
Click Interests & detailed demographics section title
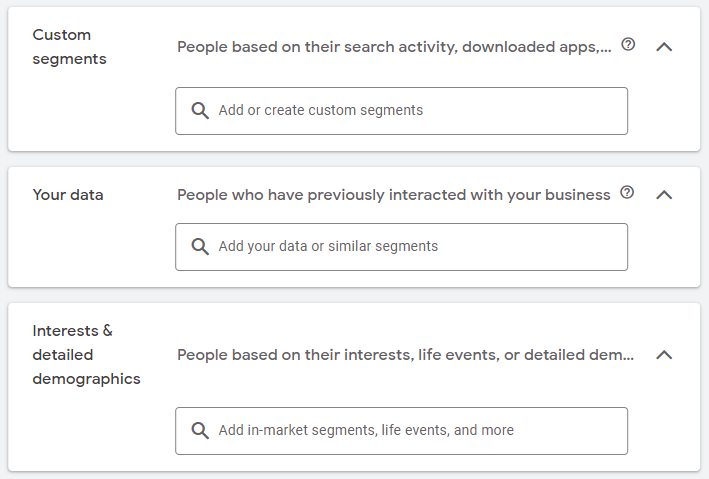point(86,355)
